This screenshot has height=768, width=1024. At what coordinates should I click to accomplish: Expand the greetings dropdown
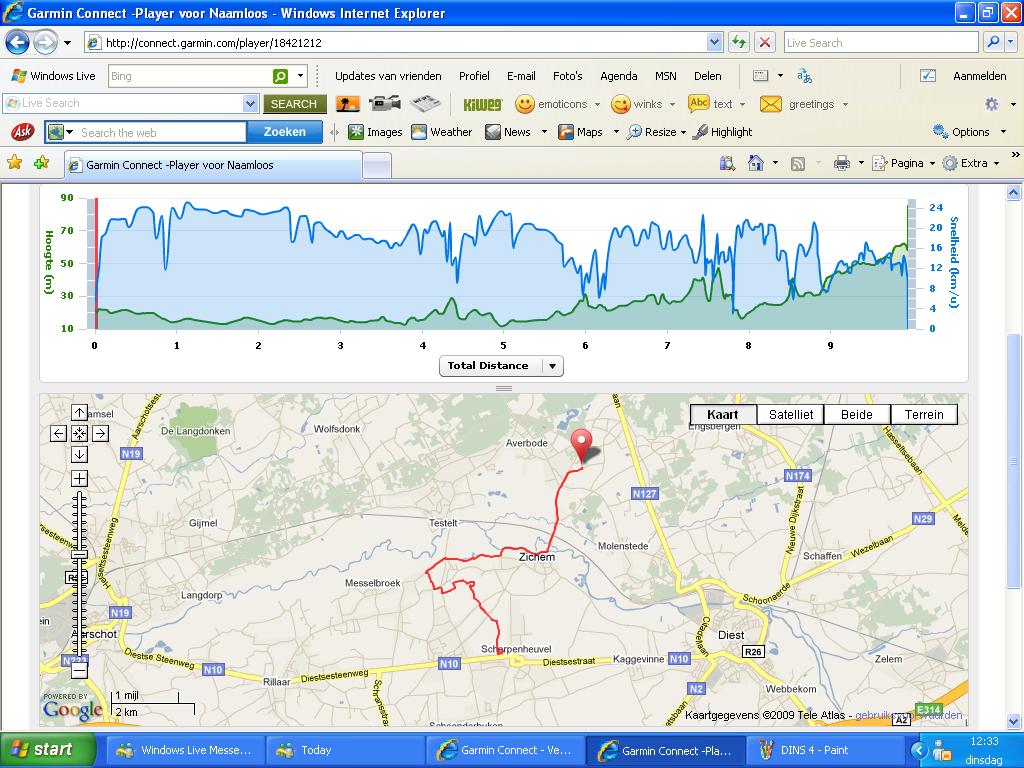pyautogui.click(x=845, y=104)
